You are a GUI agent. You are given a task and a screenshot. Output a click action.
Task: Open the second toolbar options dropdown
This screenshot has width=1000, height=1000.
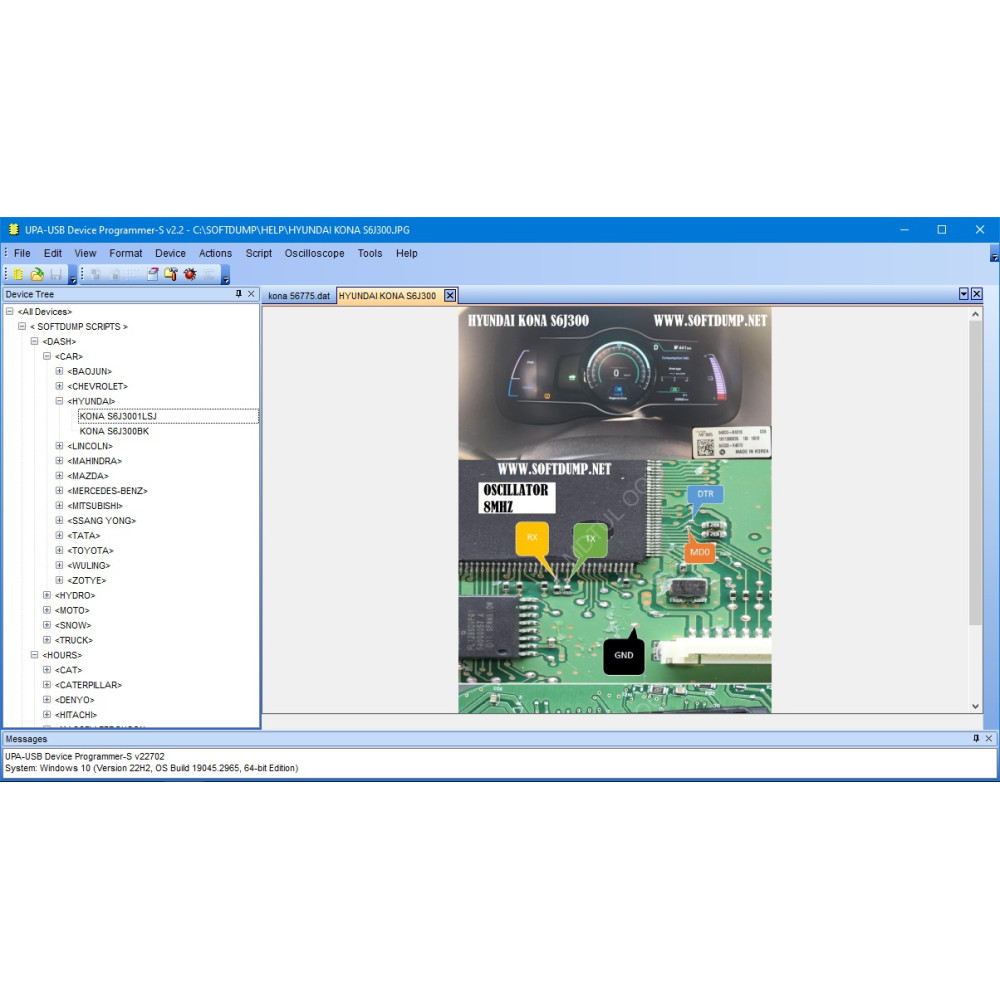point(226,276)
